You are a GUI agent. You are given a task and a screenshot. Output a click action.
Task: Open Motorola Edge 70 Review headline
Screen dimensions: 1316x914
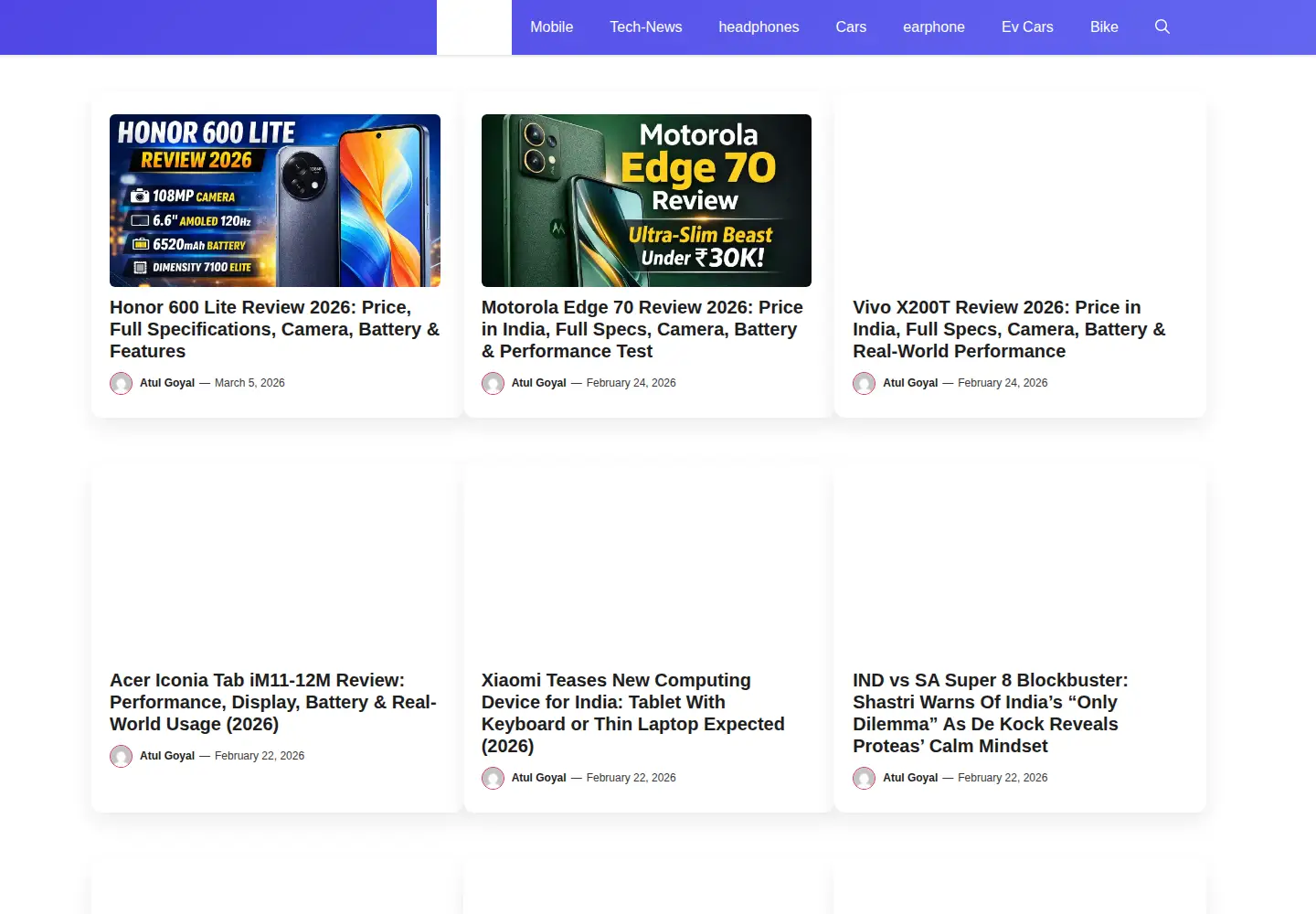(x=642, y=329)
